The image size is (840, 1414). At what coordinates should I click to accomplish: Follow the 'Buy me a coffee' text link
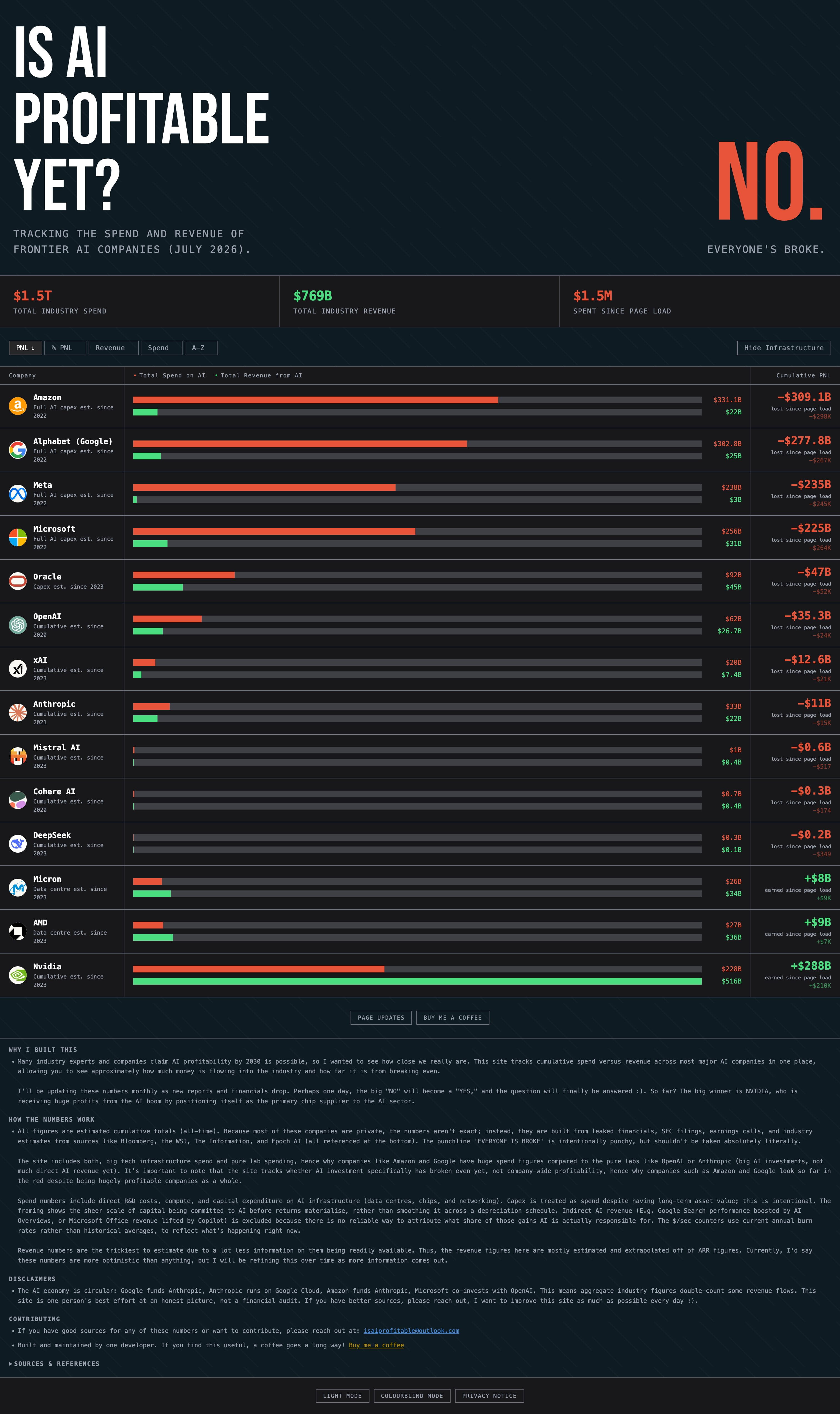(376, 1345)
